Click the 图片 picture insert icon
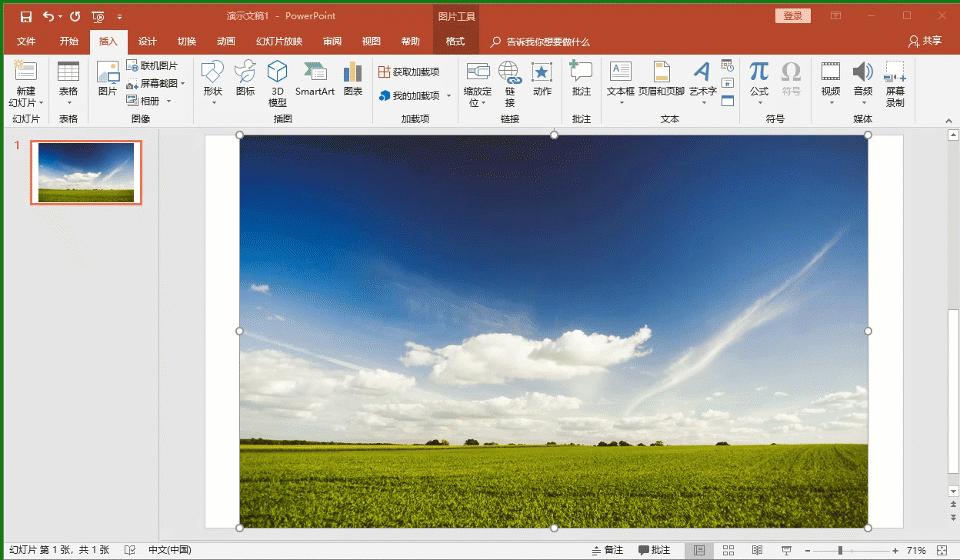Screen dimensions: 960x560 coord(107,78)
